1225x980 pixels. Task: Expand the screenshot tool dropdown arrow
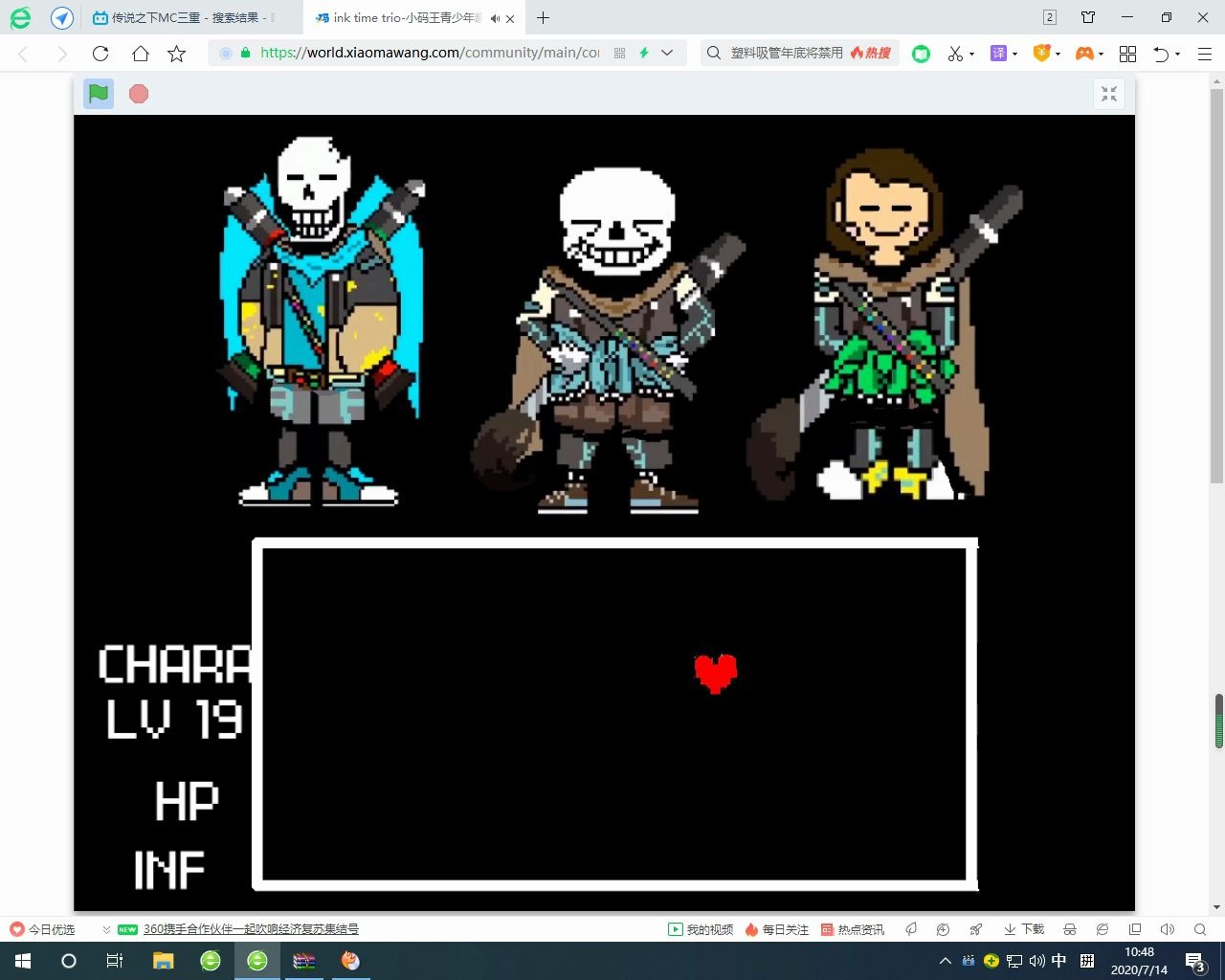pyautogui.click(x=971, y=55)
